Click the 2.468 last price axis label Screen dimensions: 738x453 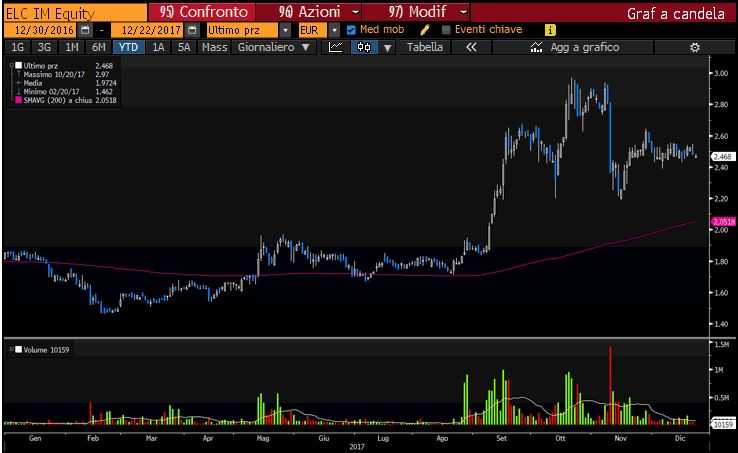[x=723, y=156]
